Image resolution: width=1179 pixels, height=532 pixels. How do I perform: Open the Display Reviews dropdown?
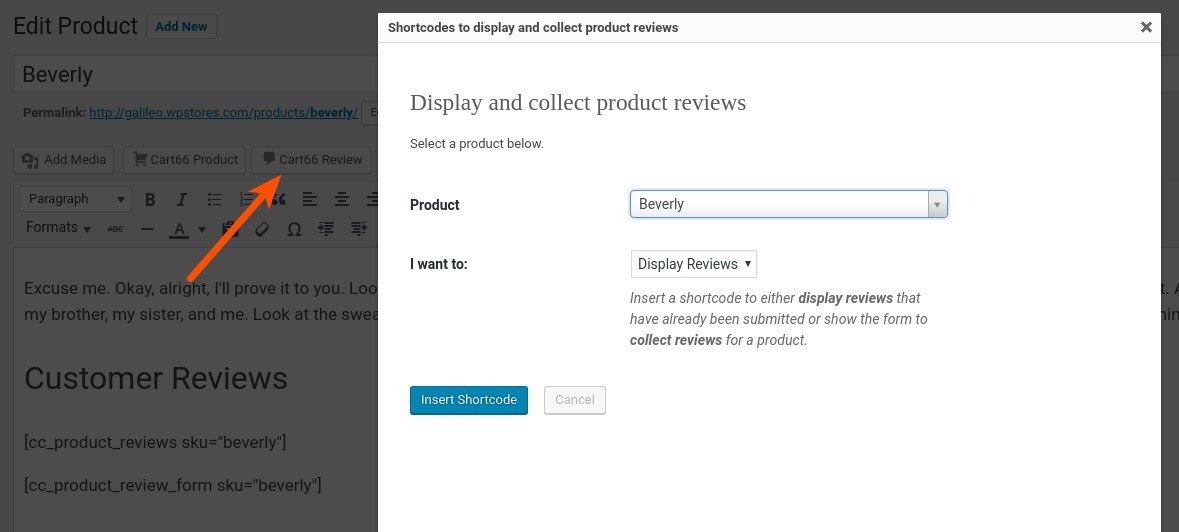[693, 264]
